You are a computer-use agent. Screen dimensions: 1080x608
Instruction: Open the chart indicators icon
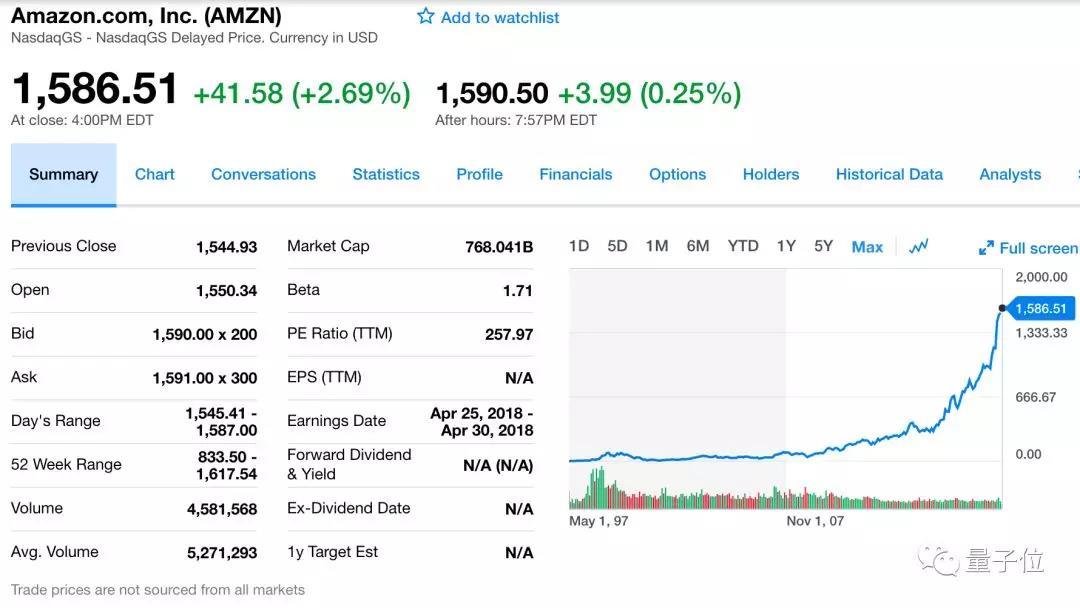pos(918,246)
